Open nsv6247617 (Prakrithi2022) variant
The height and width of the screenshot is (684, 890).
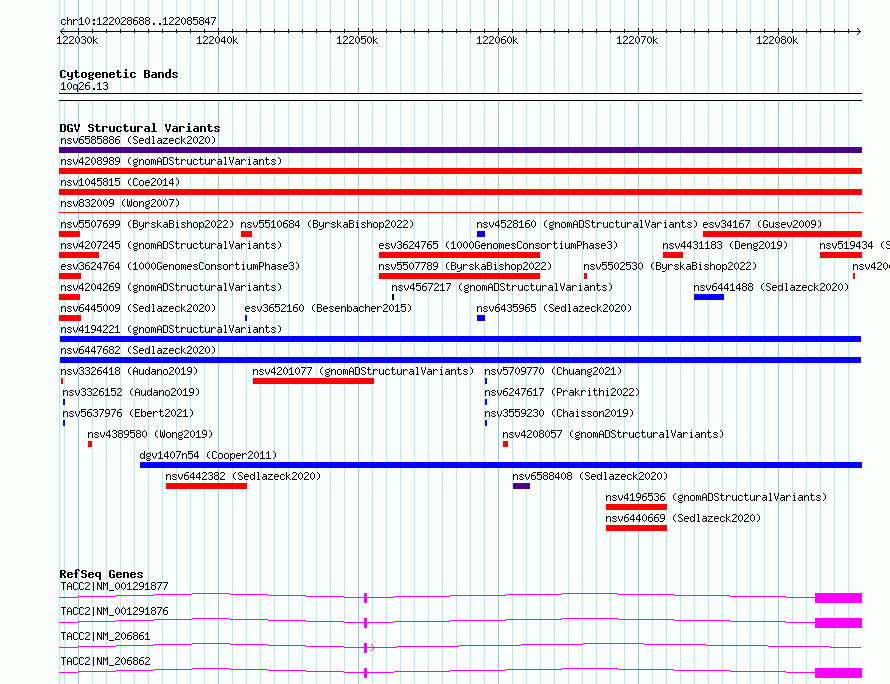click(562, 392)
